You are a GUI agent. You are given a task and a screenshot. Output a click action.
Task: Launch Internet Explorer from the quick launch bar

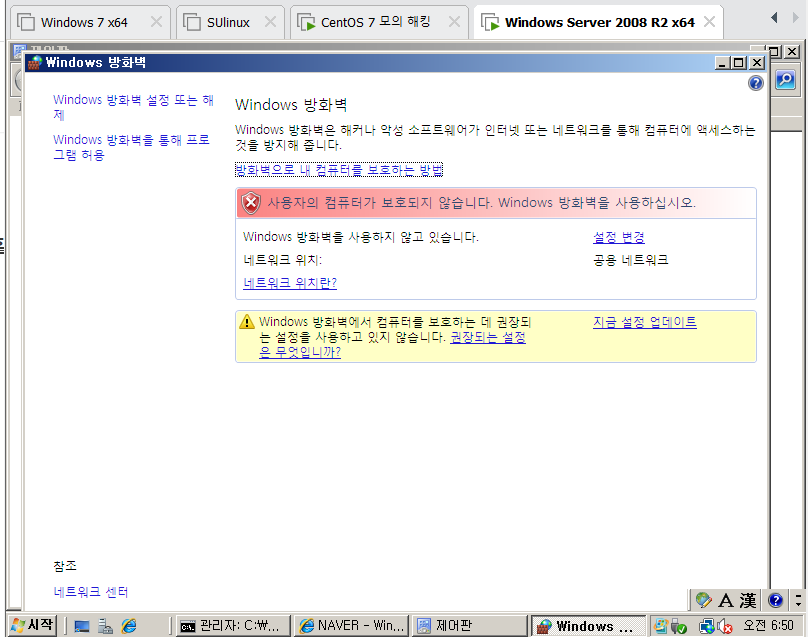point(129,626)
